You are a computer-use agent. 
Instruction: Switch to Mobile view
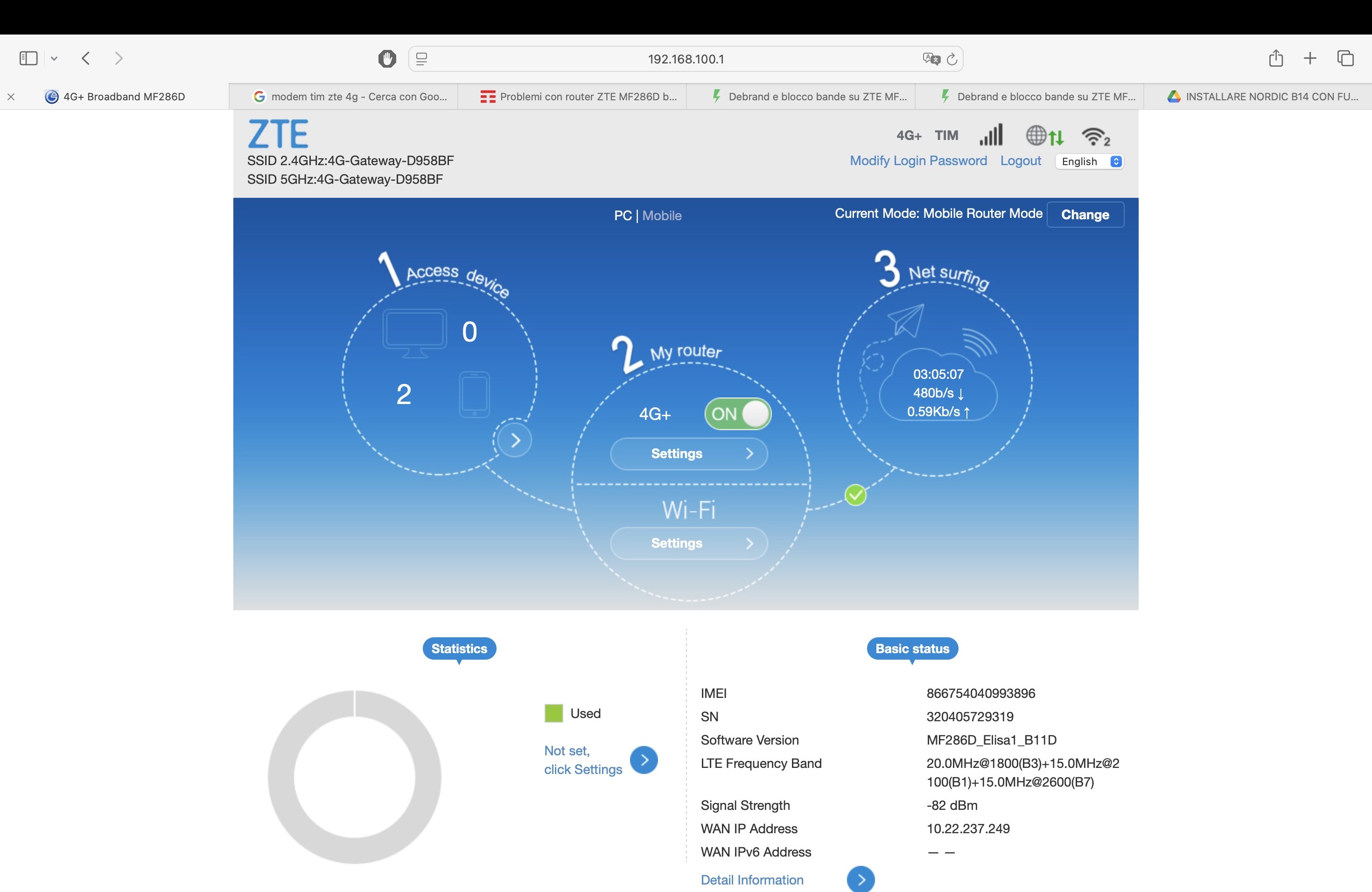pos(662,216)
